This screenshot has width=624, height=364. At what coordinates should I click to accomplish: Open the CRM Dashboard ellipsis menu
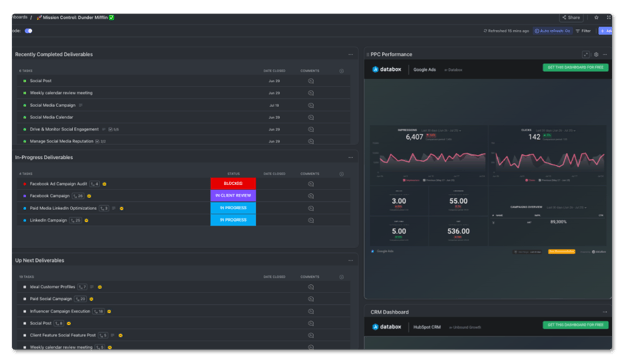tap(605, 312)
